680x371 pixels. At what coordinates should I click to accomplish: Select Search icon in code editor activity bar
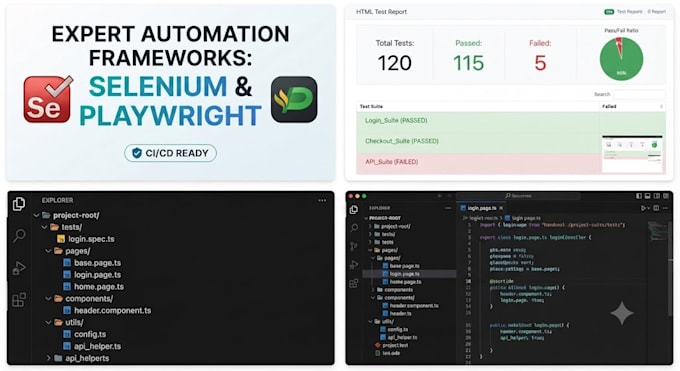[354, 228]
